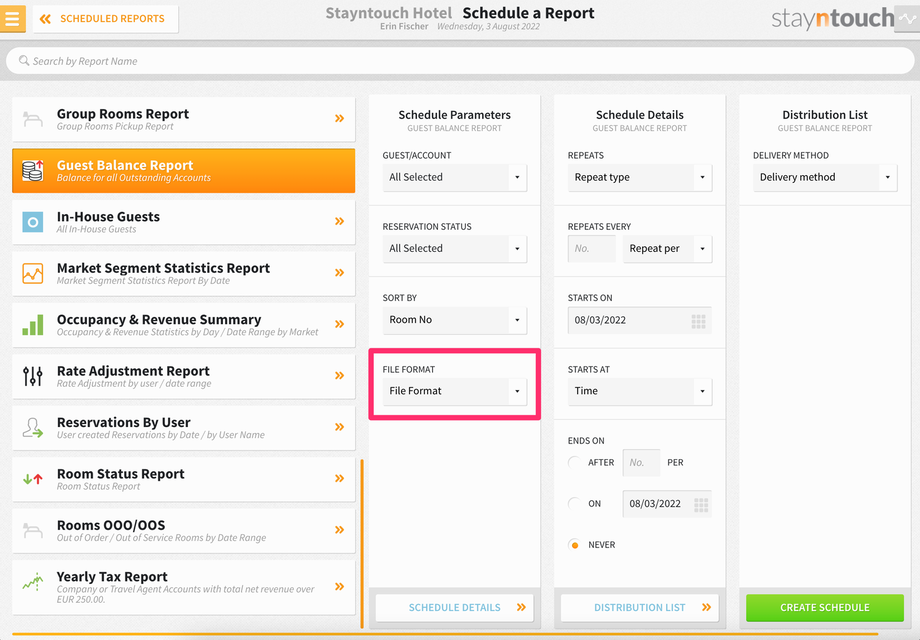
Task: Click the Rate Adjustment sliders icon
Action: click(x=33, y=376)
